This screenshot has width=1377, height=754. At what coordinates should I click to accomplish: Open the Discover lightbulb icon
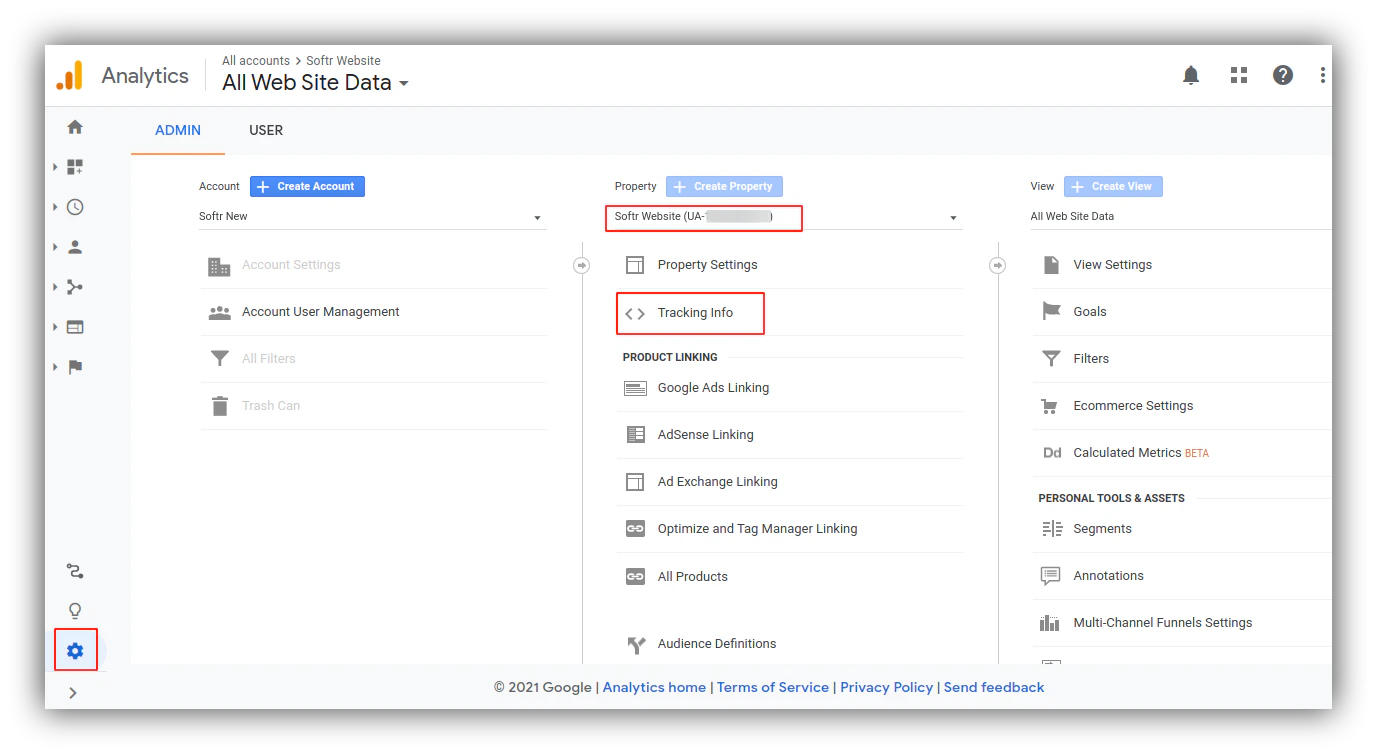point(75,611)
